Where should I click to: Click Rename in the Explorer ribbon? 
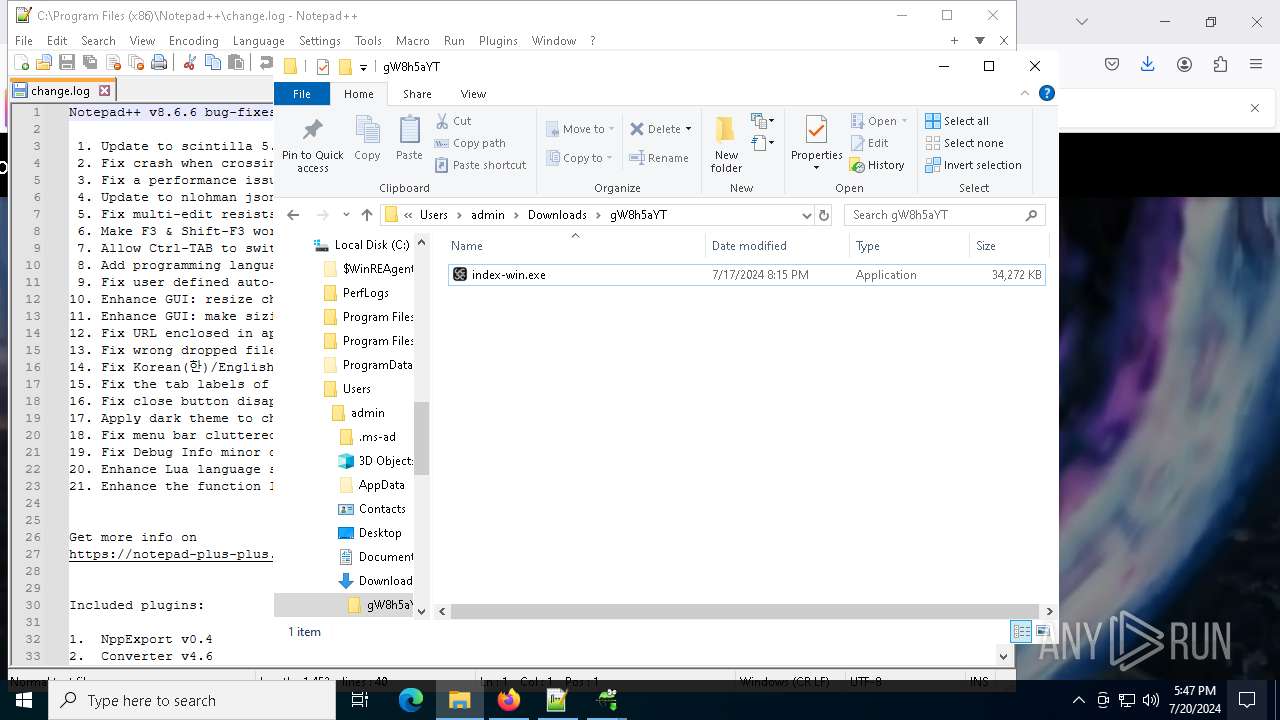point(659,158)
